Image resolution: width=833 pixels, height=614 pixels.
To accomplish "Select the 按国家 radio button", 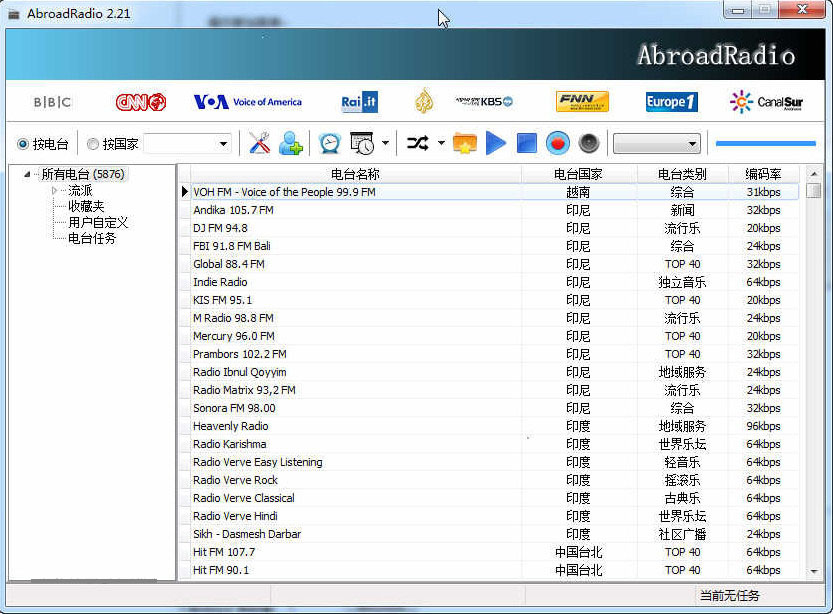I will (x=93, y=144).
